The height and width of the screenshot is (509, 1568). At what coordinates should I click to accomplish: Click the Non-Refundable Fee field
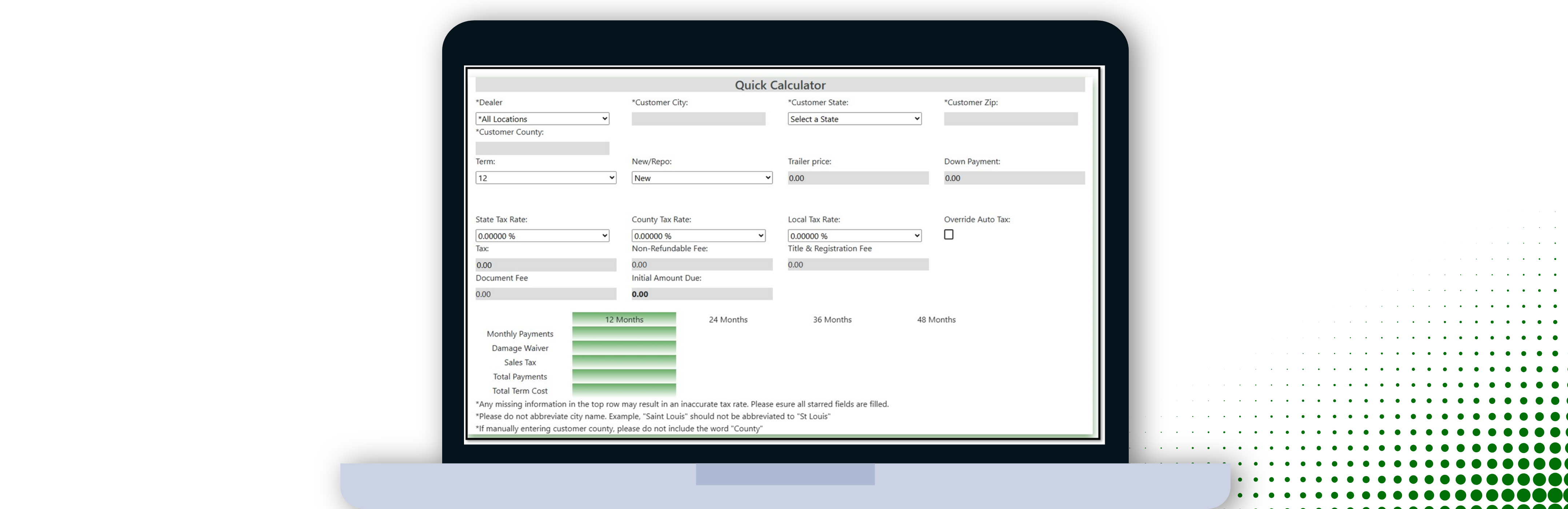701,264
